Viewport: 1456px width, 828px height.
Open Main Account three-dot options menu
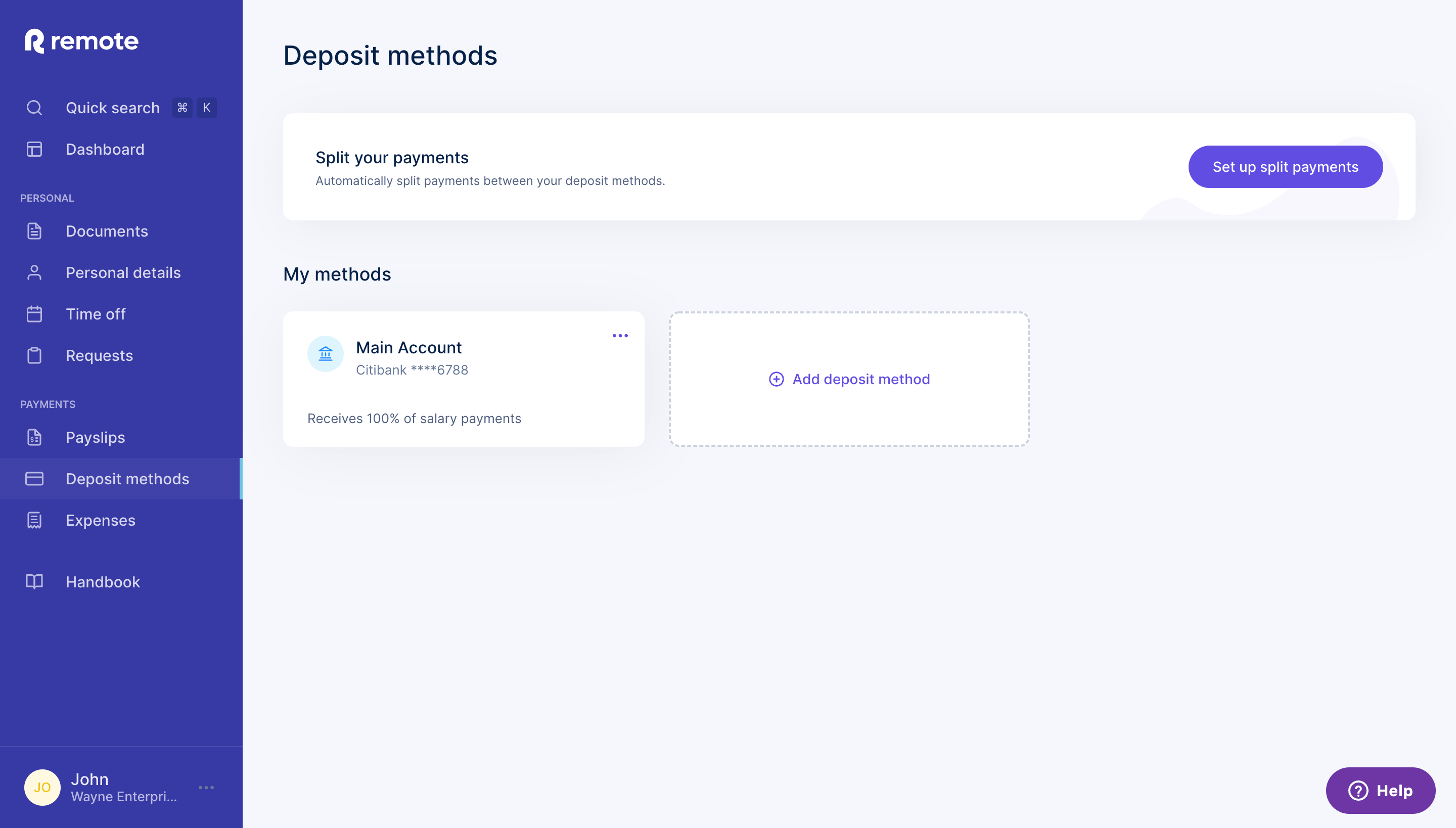tap(620, 336)
